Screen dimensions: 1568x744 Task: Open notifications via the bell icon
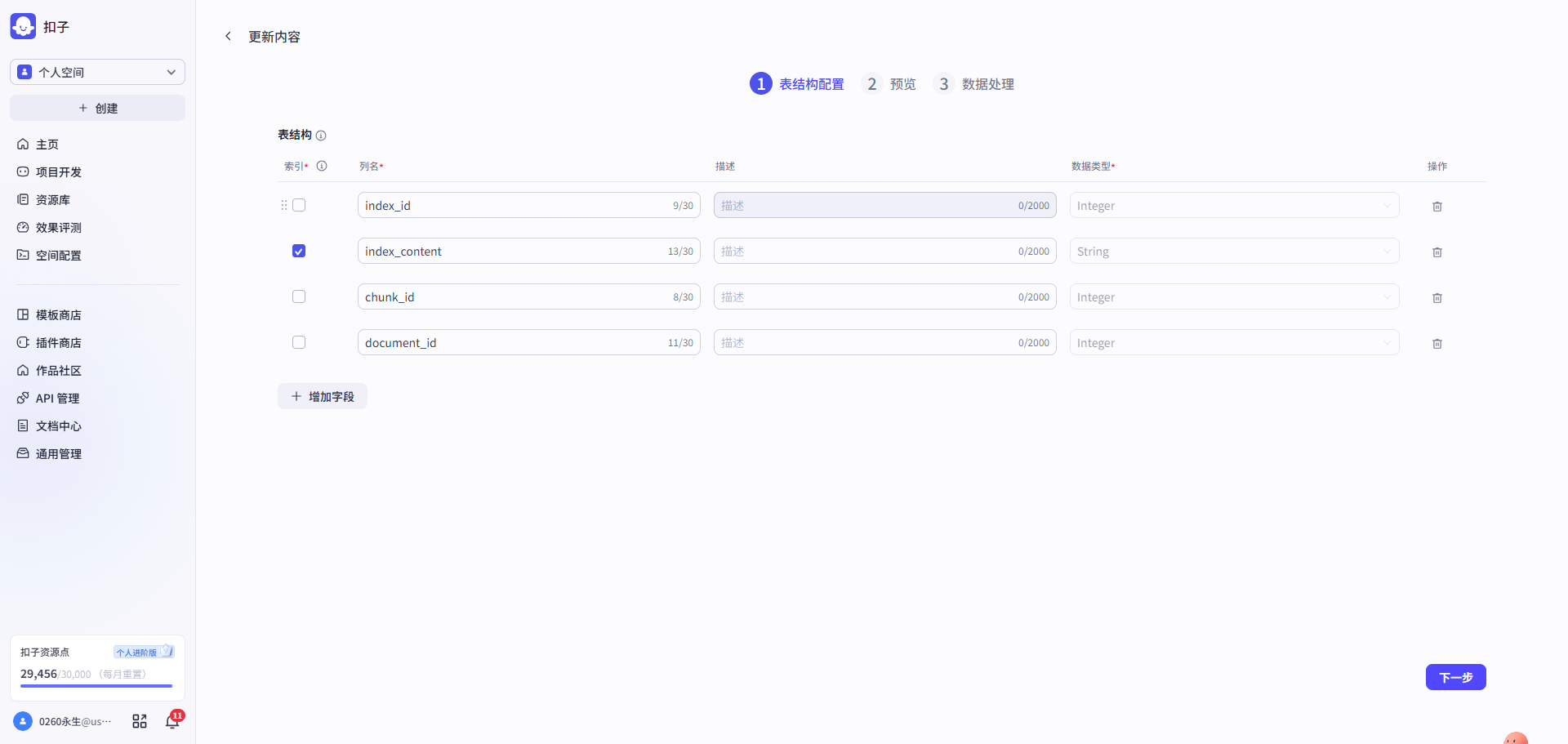pos(172,720)
